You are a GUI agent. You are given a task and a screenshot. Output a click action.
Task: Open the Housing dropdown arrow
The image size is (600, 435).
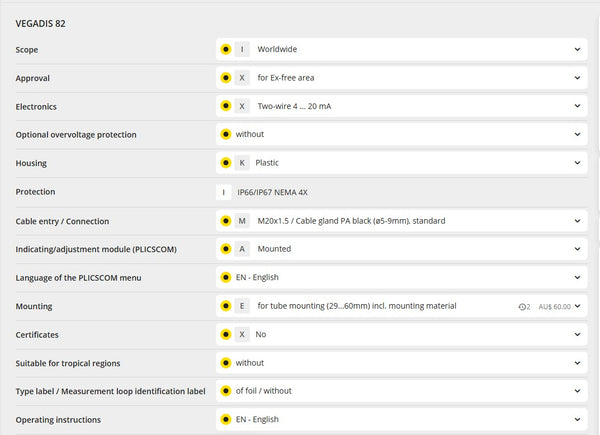[x=577, y=163]
